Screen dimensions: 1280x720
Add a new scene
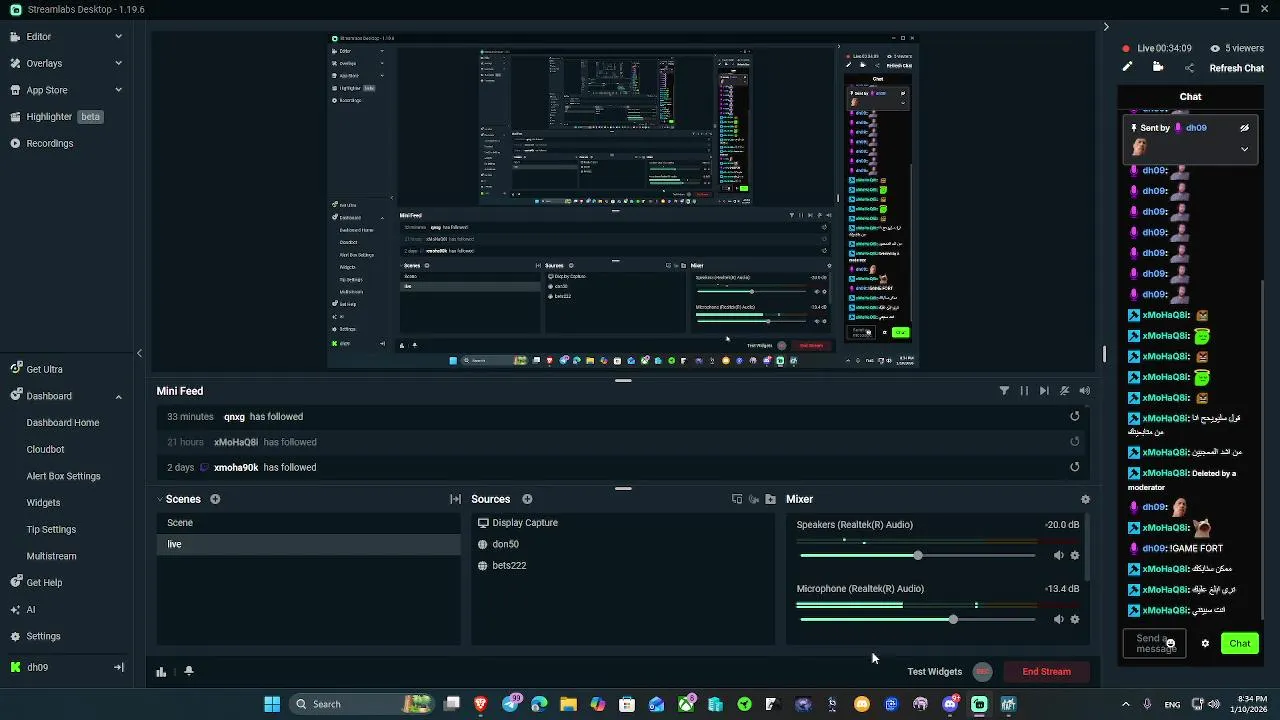215,499
